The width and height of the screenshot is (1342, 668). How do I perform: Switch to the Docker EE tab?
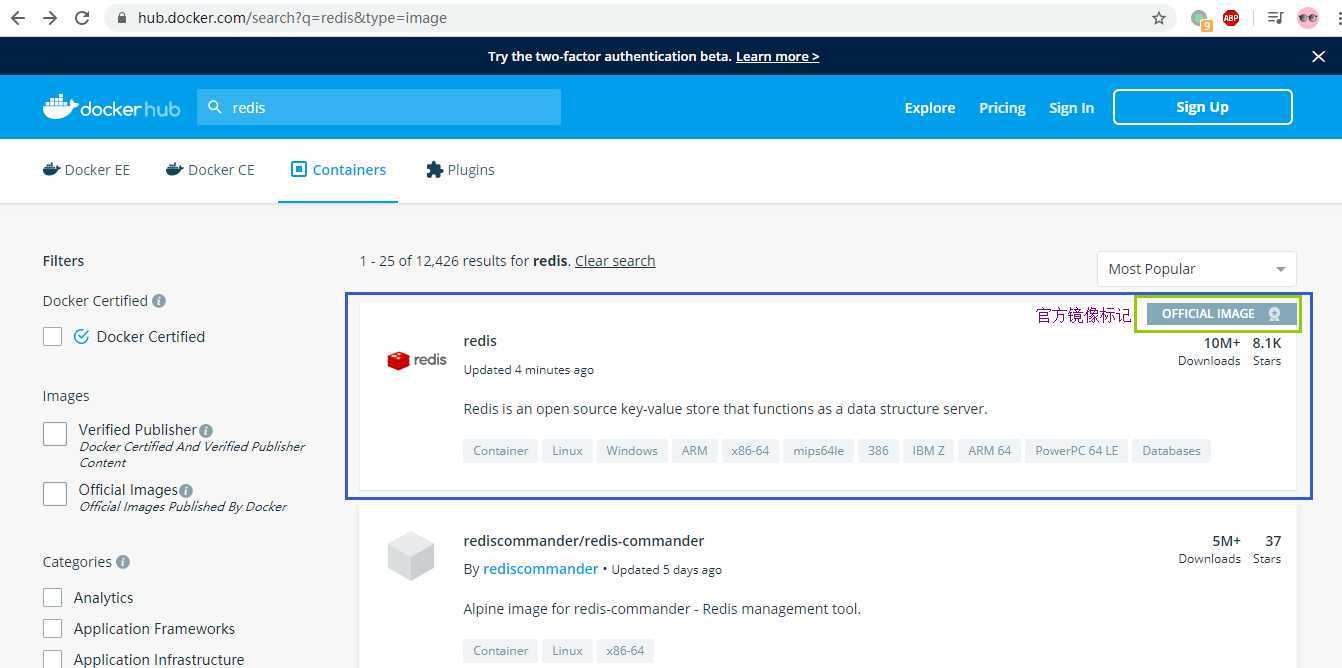pos(87,170)
